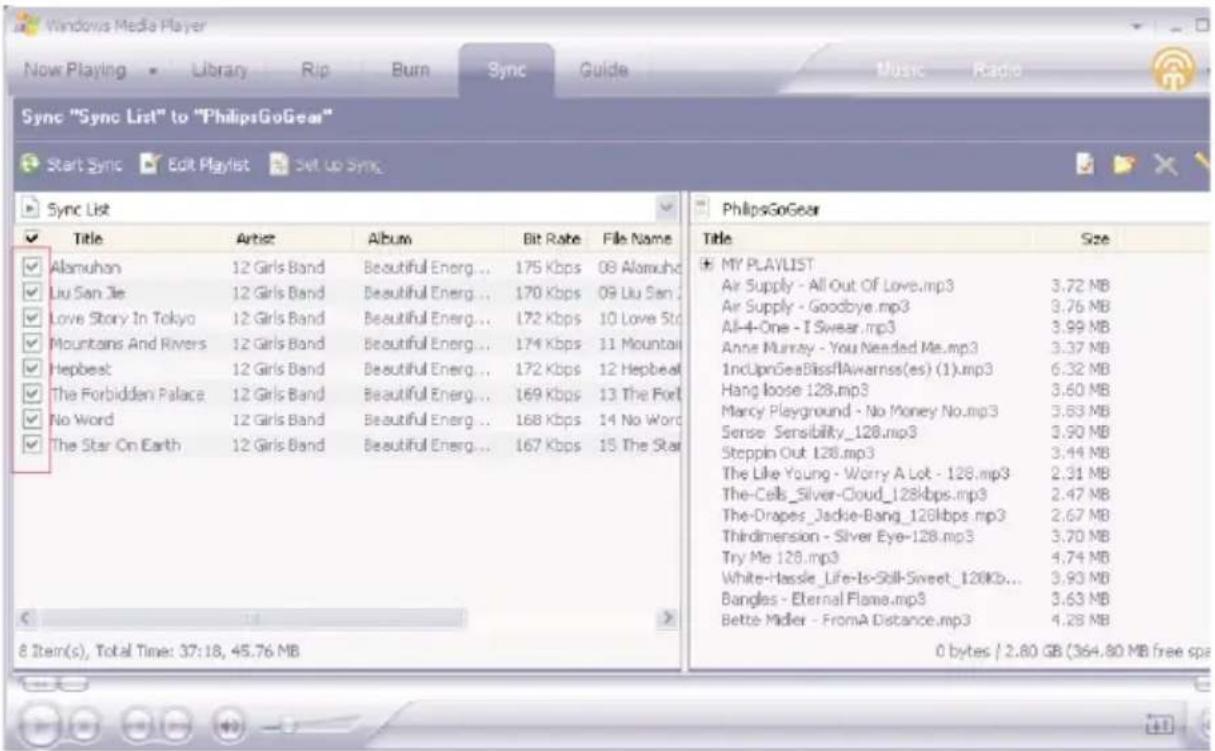Image resolution: width=1215 pixels, height=751 pixels.
Task: Select the Sync tab
Action: click(x=506, y=72)
